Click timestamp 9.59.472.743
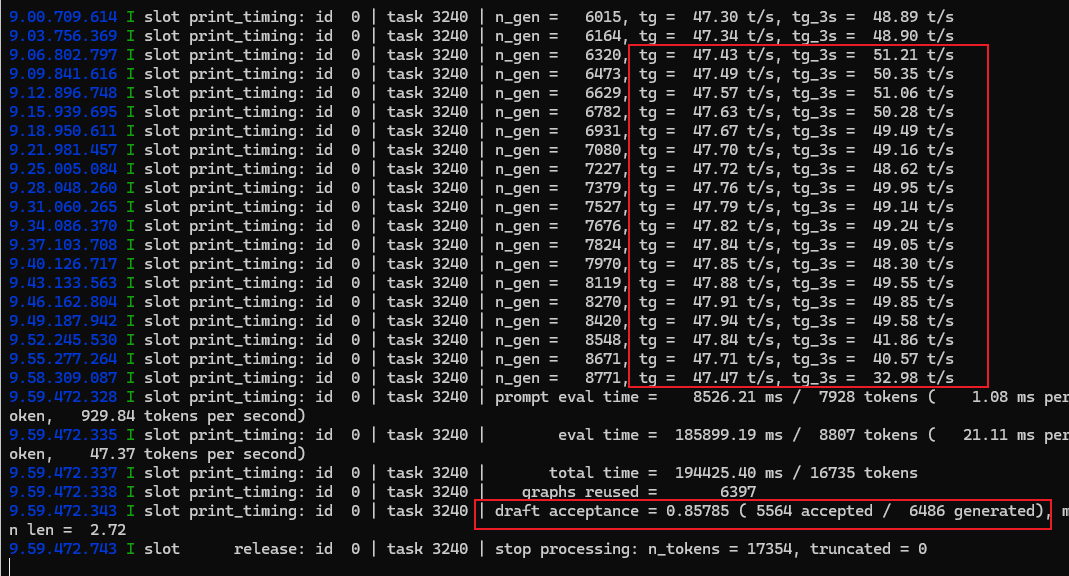 pos(63,549)
